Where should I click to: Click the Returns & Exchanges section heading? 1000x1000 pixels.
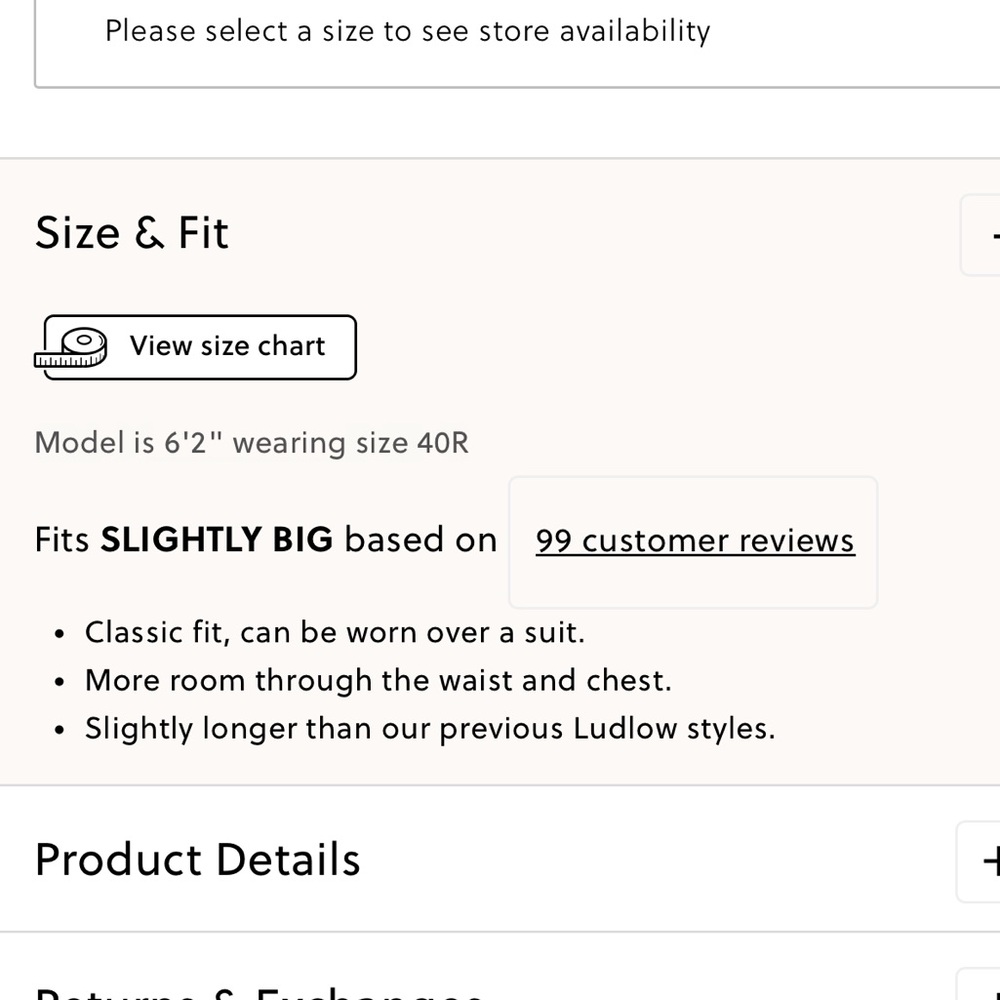click(258, 994)
